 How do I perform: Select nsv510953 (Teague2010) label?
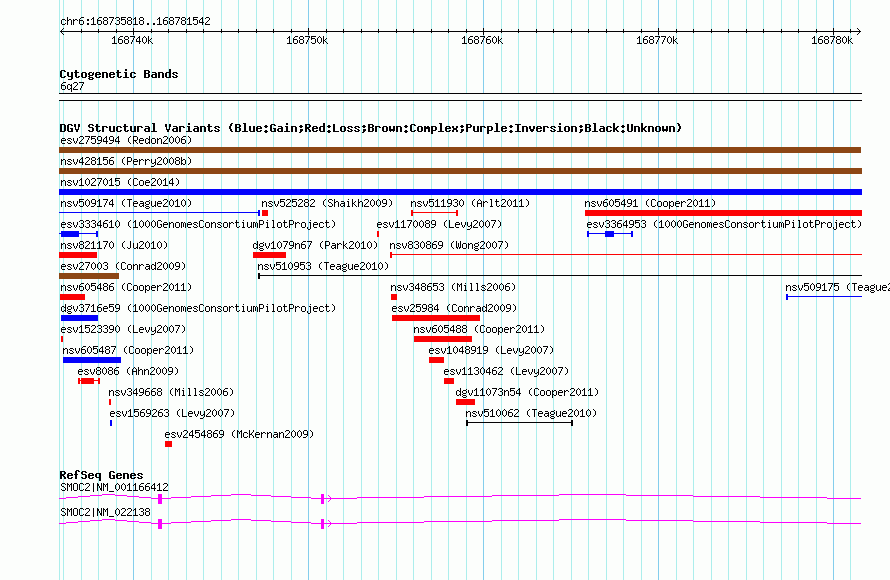[x=323, y=266]
